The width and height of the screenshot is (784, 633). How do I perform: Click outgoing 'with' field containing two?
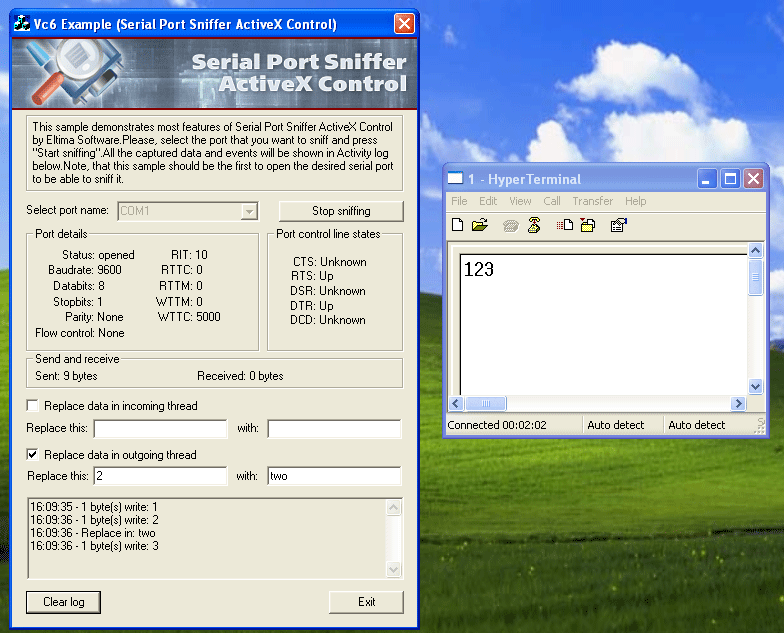click(334, 476)
